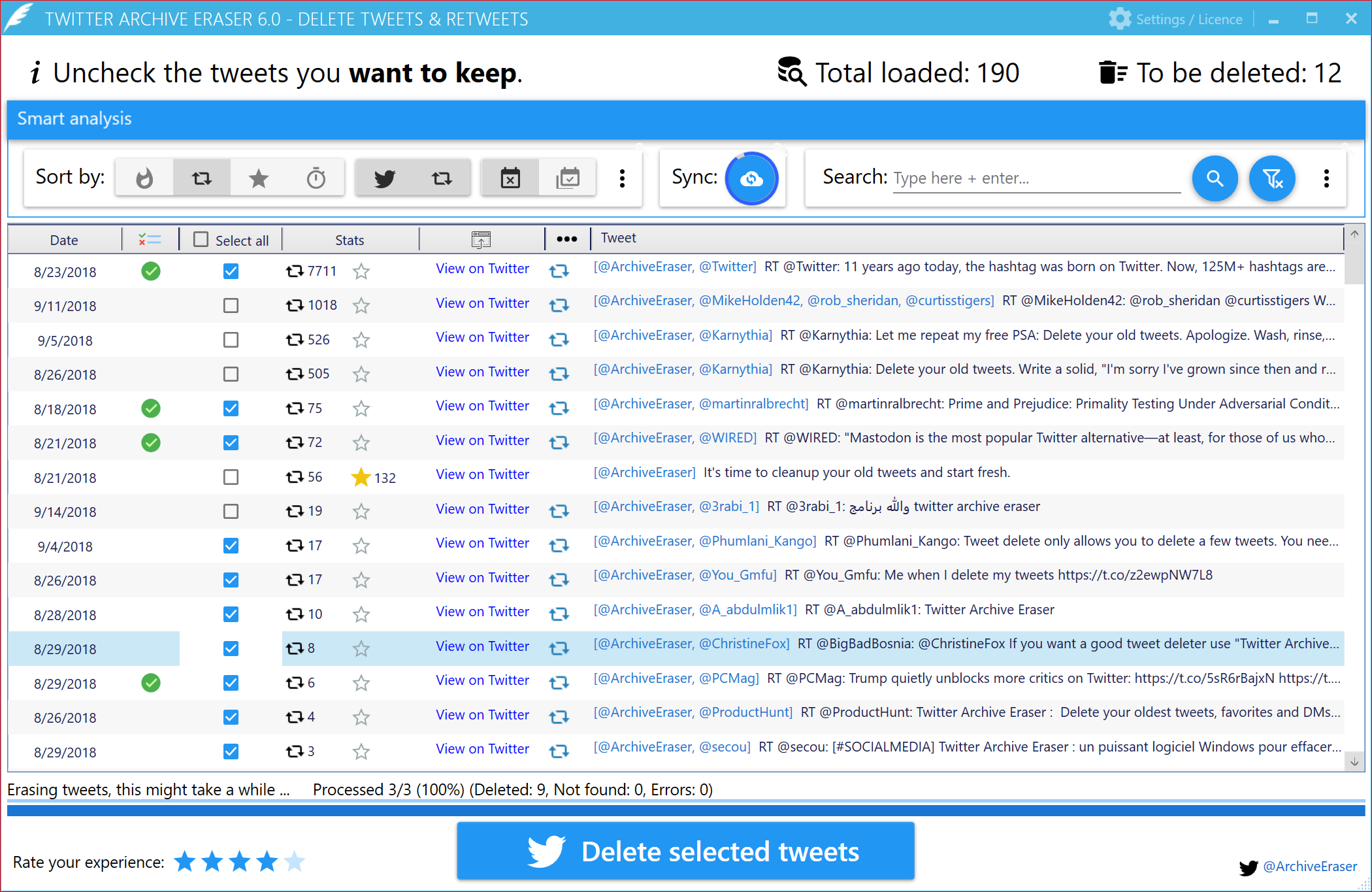
Task: Rate experience with the fifth star
Action: pyautogui.click(x=295, y=861)
